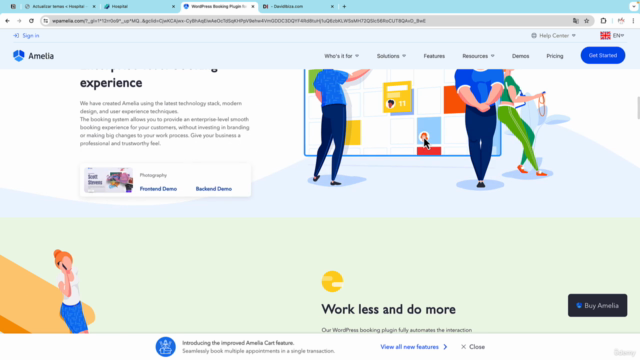Switch to the Hospital tab
This screenshot has width=640, height=360.
(139, 7)
